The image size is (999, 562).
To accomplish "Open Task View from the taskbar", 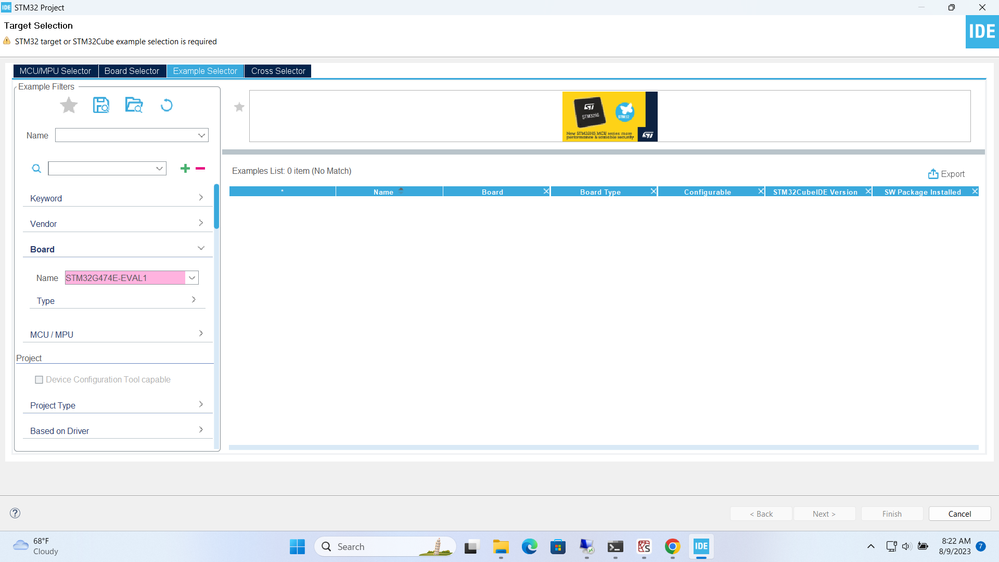I will coord(471,547).
